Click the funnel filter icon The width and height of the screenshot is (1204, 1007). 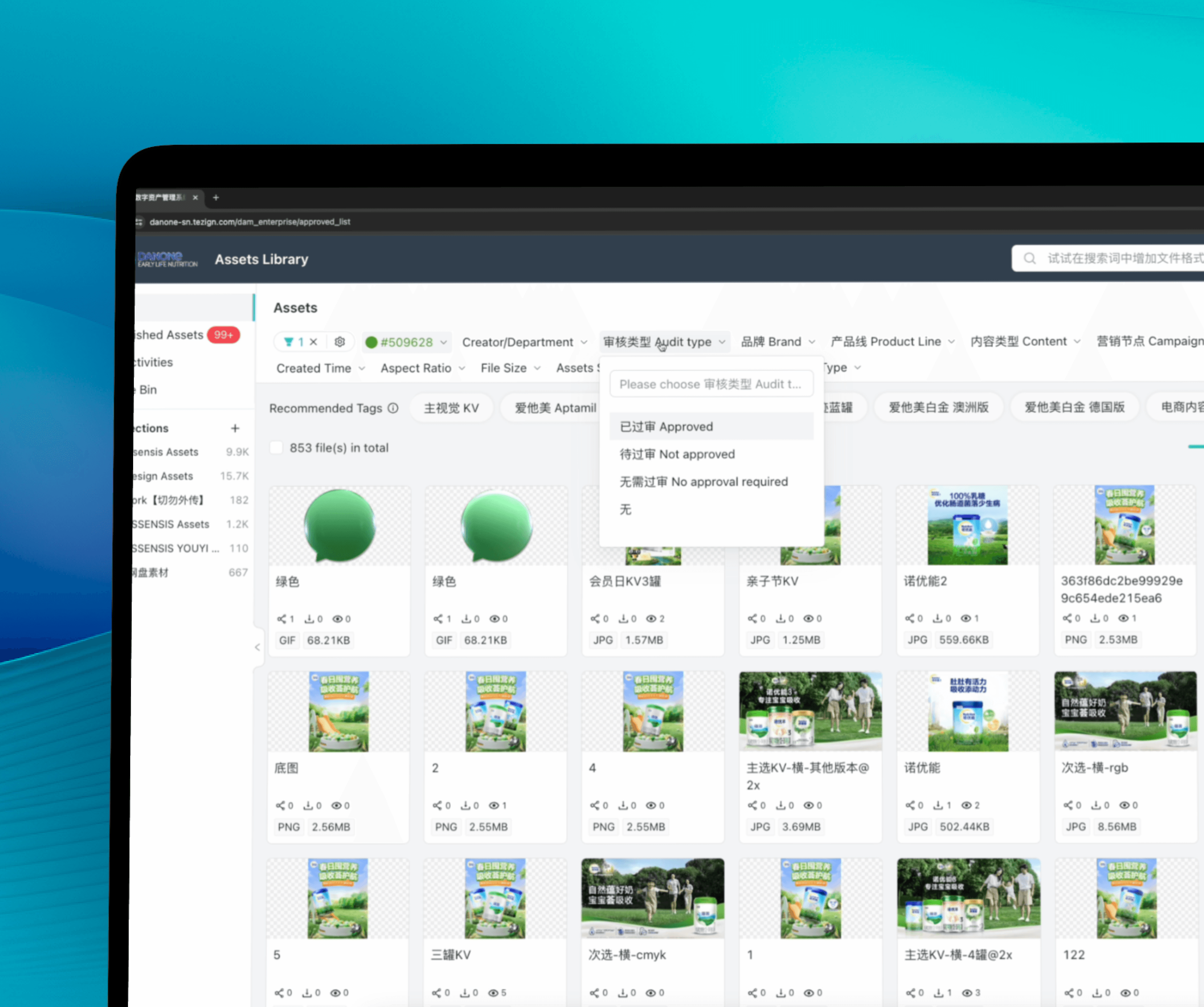point(288,342)
